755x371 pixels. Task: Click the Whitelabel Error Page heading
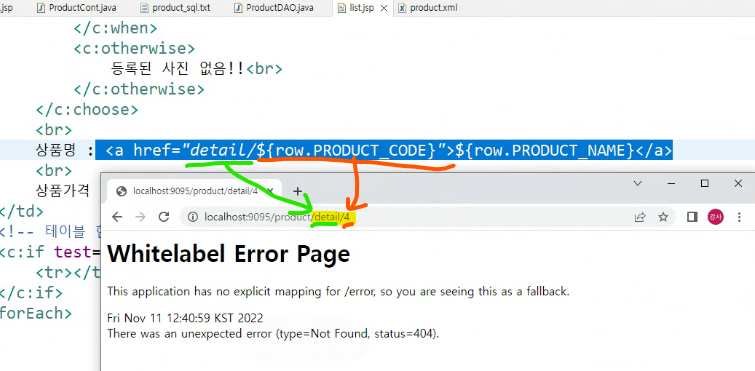(x=228, y=254)
